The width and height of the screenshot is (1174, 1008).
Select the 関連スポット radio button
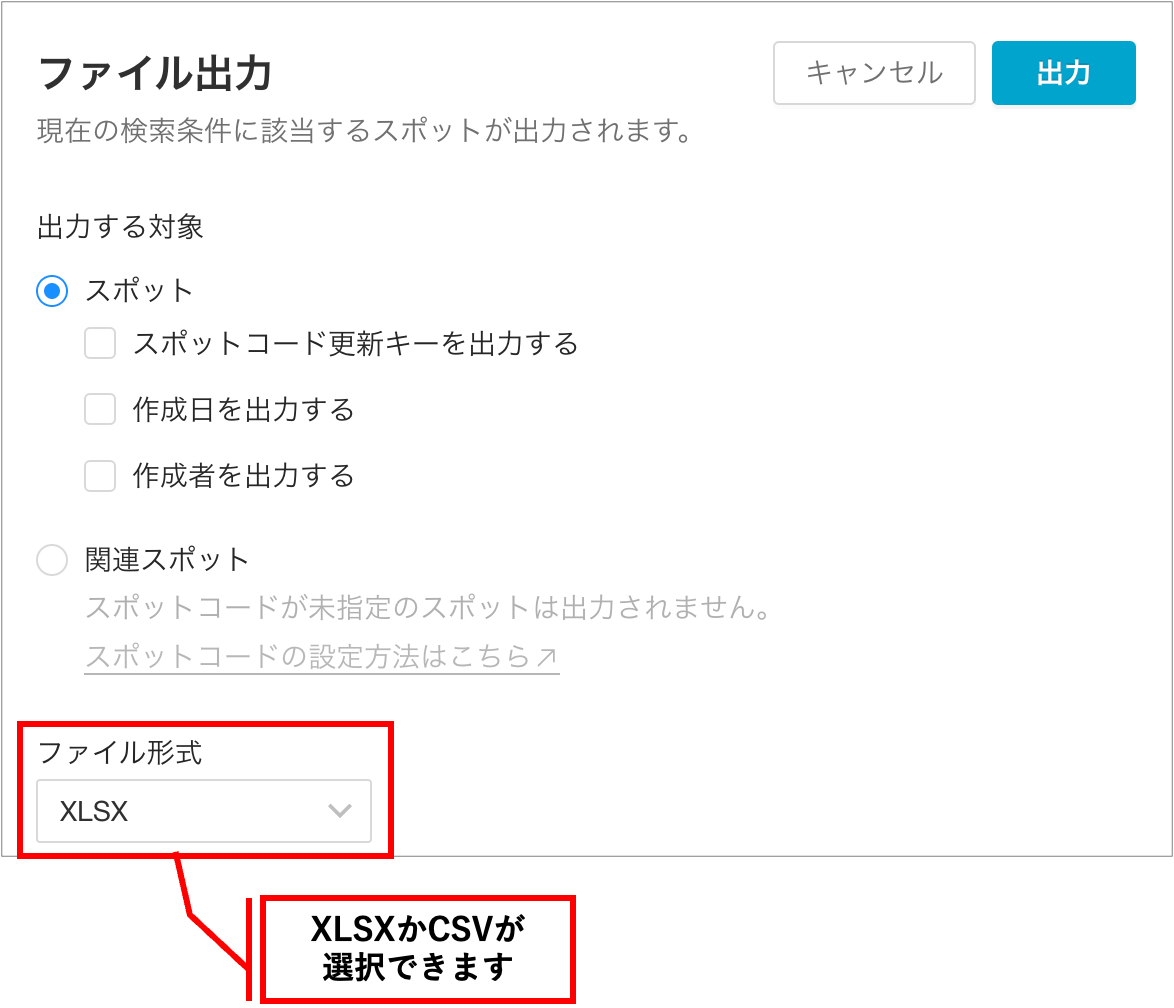pyautogui.click(x=52, y=559)
